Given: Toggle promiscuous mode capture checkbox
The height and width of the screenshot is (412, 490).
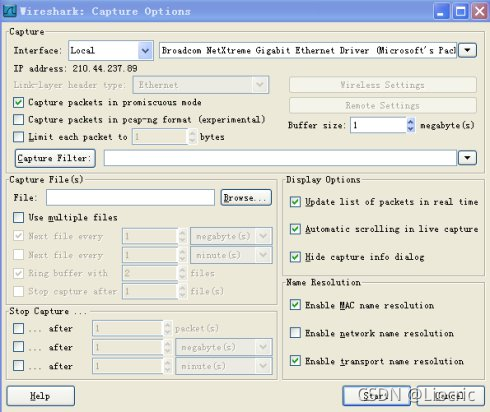Looking at the screenshot, I should (x=18, y=102).
